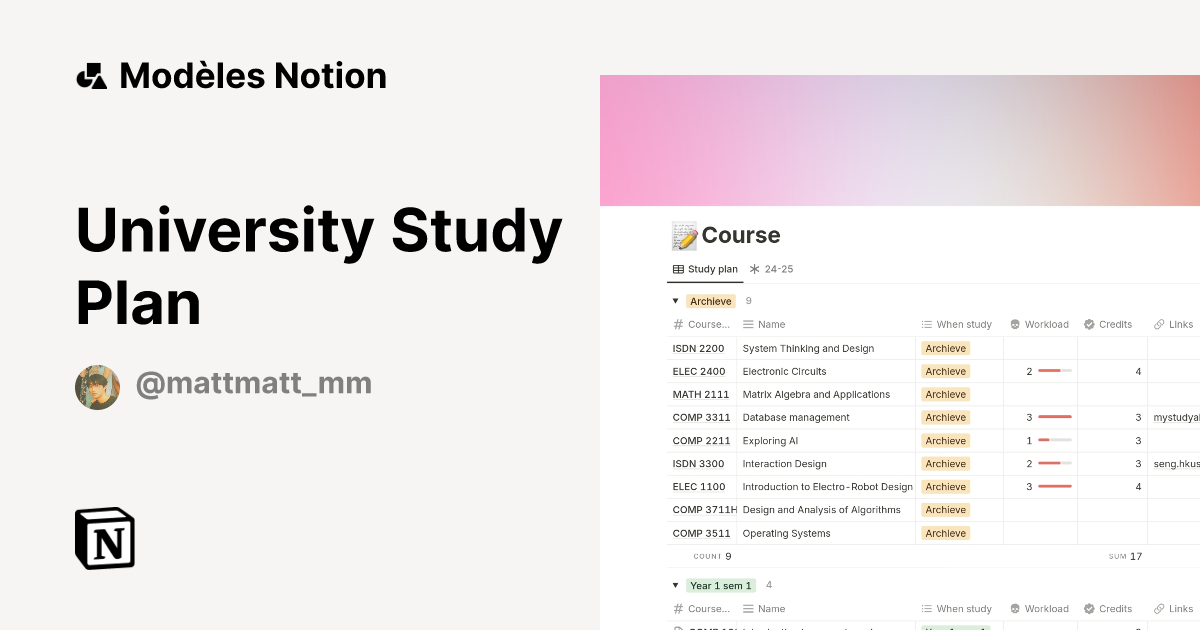
Task: Click the Workload column icon
Action: pyautogui.click(x=1013, y=324)
